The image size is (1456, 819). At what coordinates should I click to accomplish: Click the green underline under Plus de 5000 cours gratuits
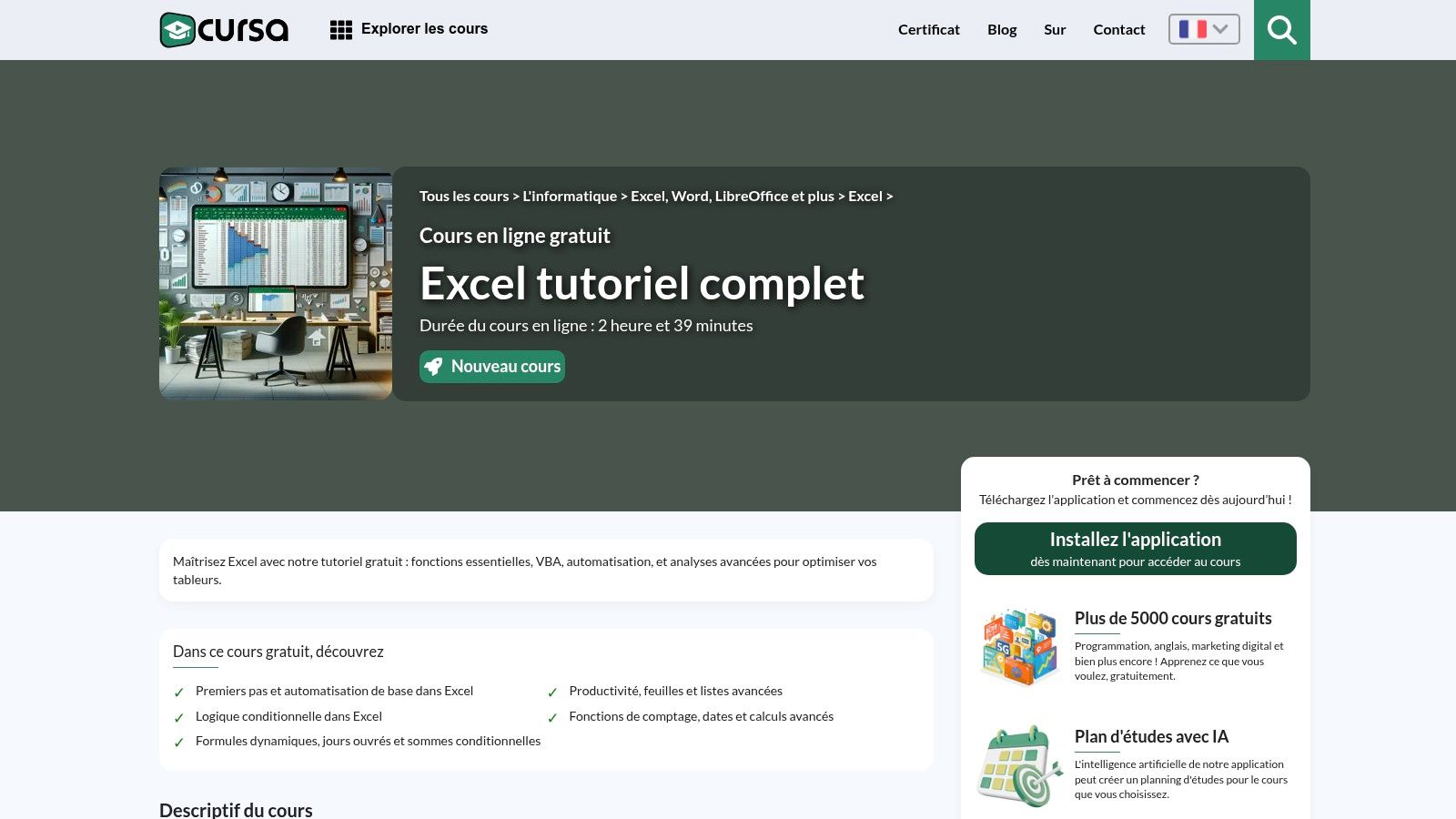[1097, 632]
